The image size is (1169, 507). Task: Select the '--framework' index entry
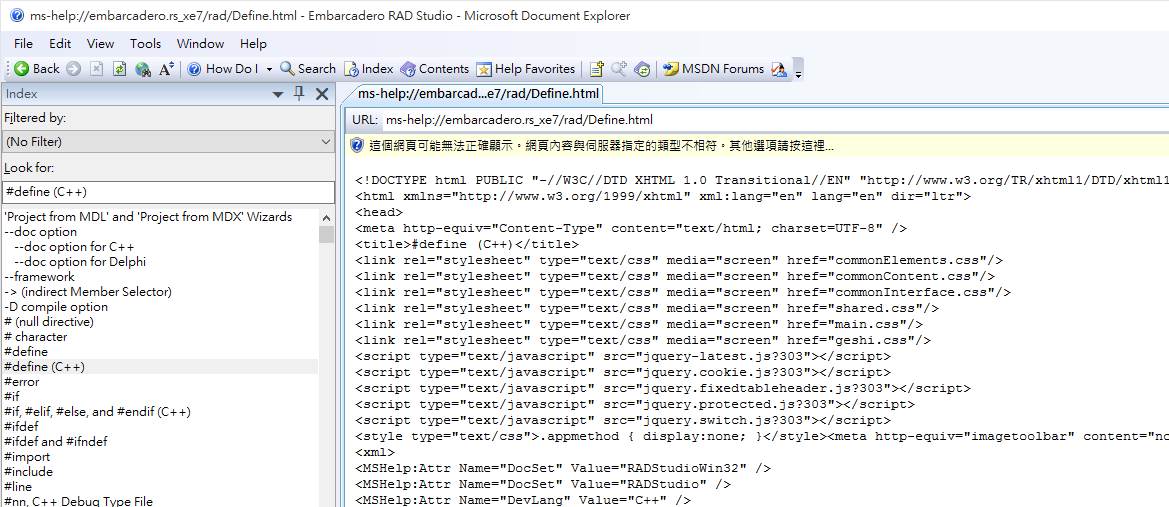point(40,277)
